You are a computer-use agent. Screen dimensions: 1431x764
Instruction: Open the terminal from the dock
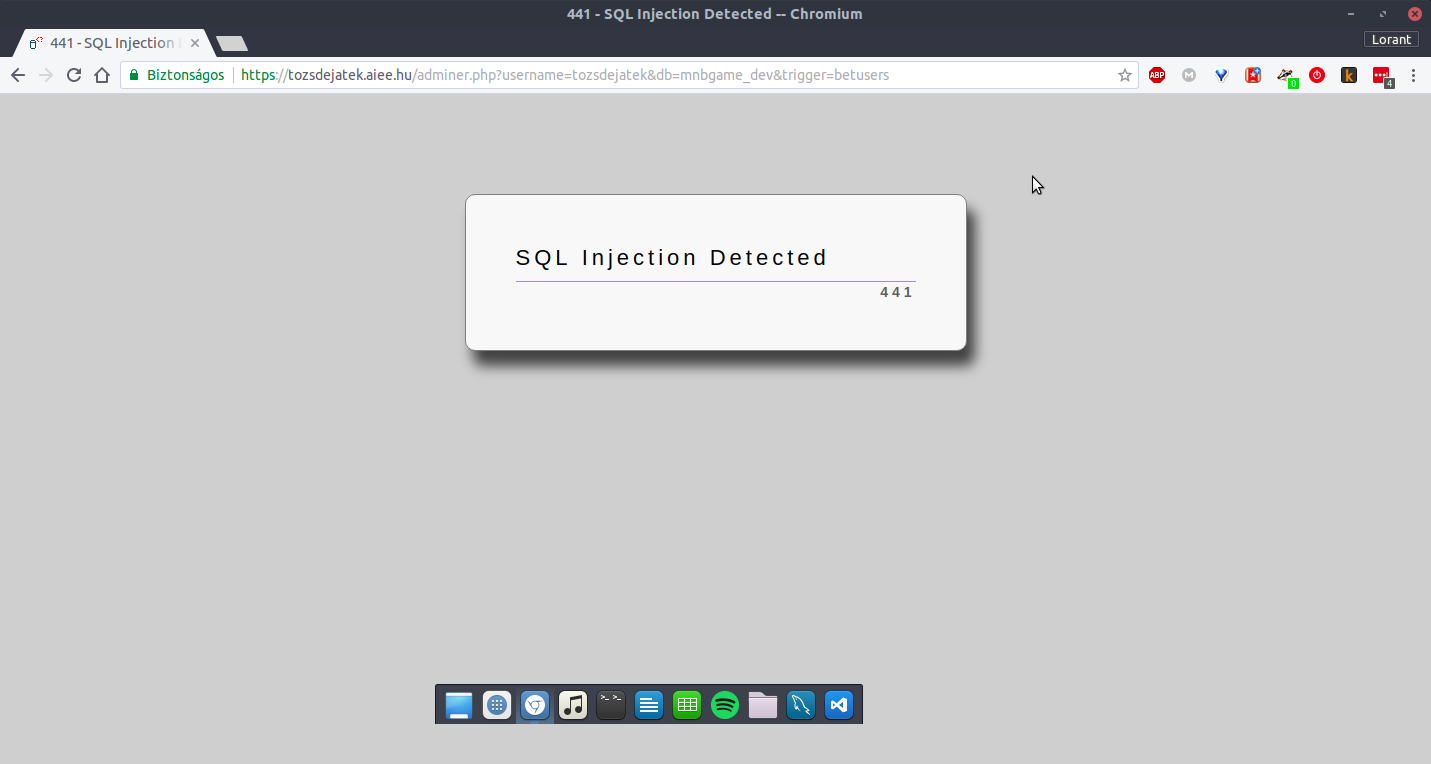pyautogui.click(x=611, y=705)
